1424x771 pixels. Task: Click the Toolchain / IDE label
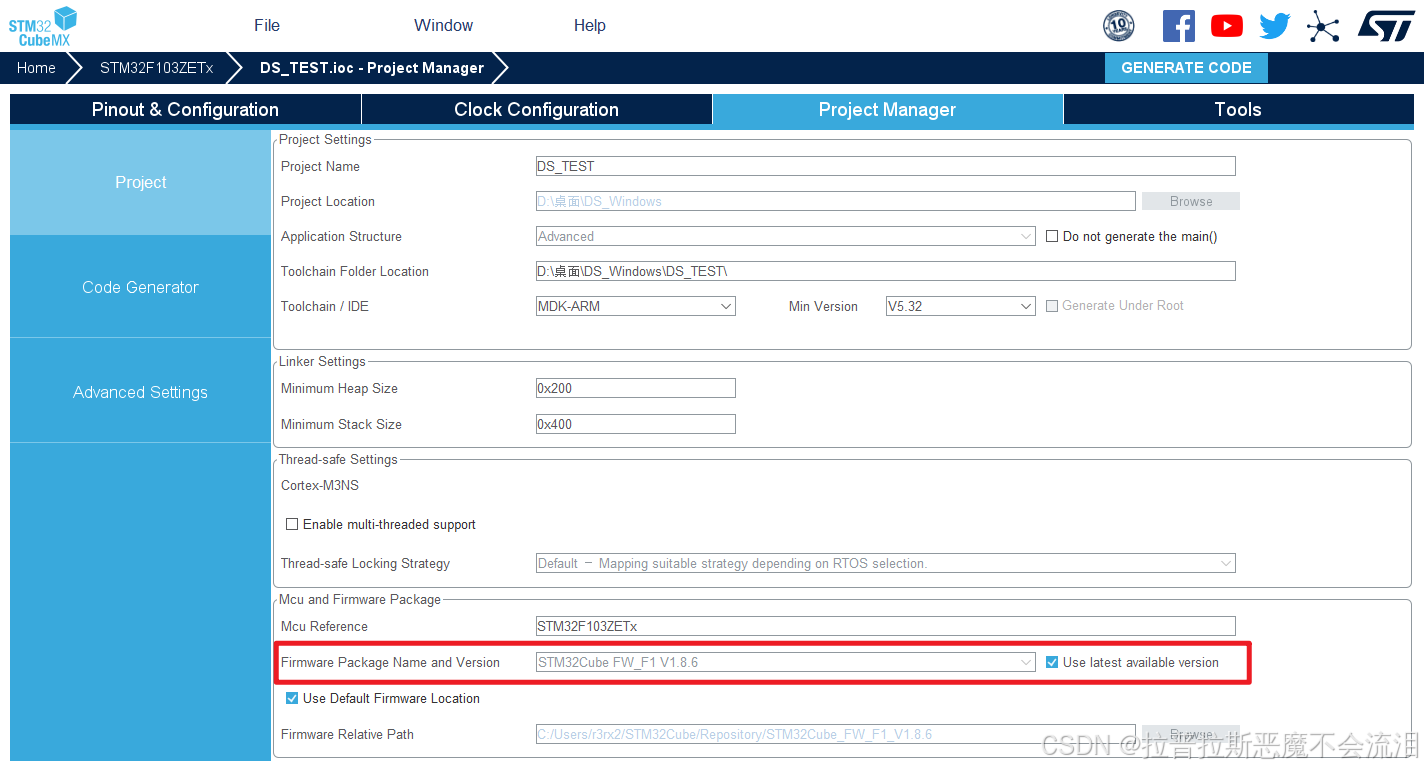point(325,306)
